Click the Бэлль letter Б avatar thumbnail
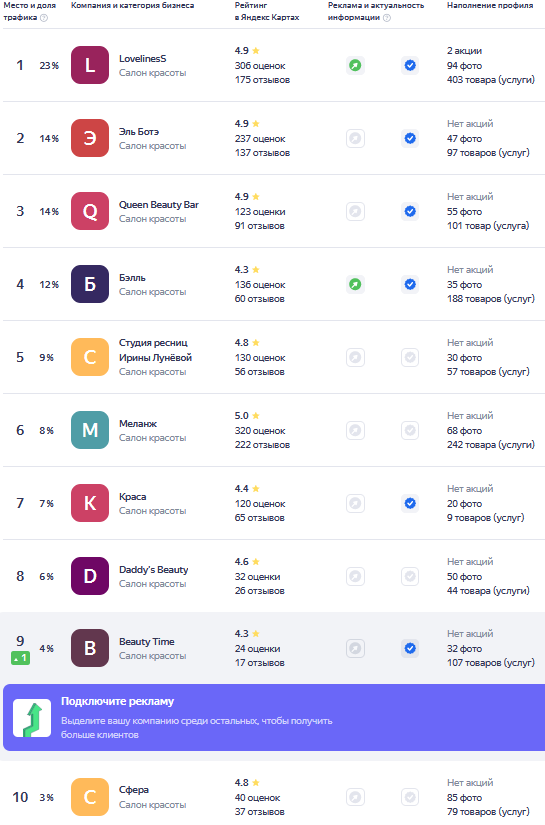The width and height of the screenshot is (545, 825). tap(90, 284)
